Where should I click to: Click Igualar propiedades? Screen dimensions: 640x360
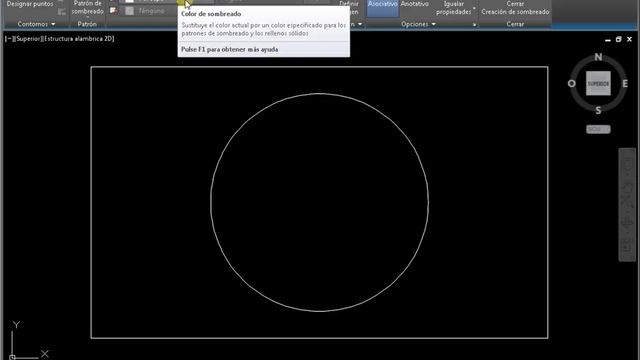pyautogui.click(x=453, y=8)
